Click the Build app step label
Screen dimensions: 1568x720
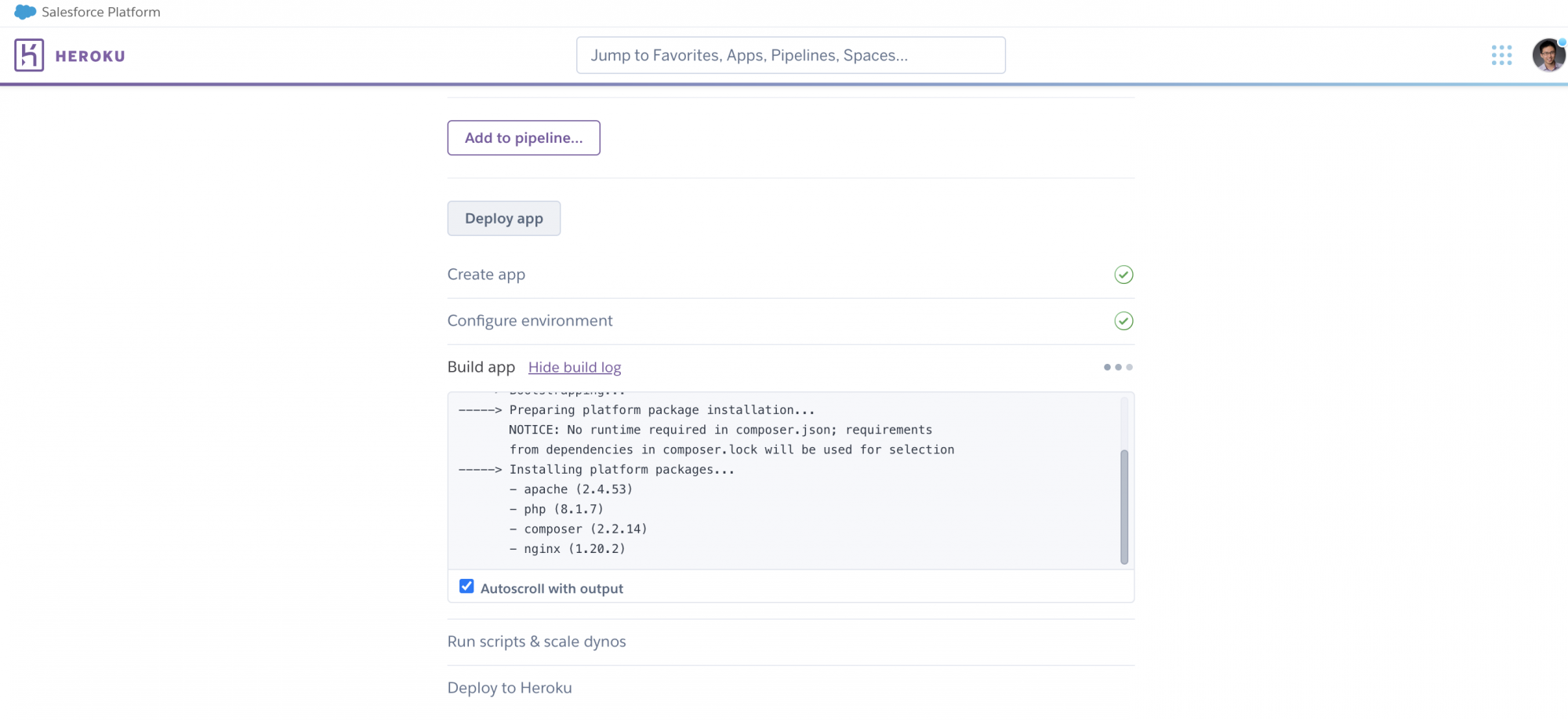(481, 367)
